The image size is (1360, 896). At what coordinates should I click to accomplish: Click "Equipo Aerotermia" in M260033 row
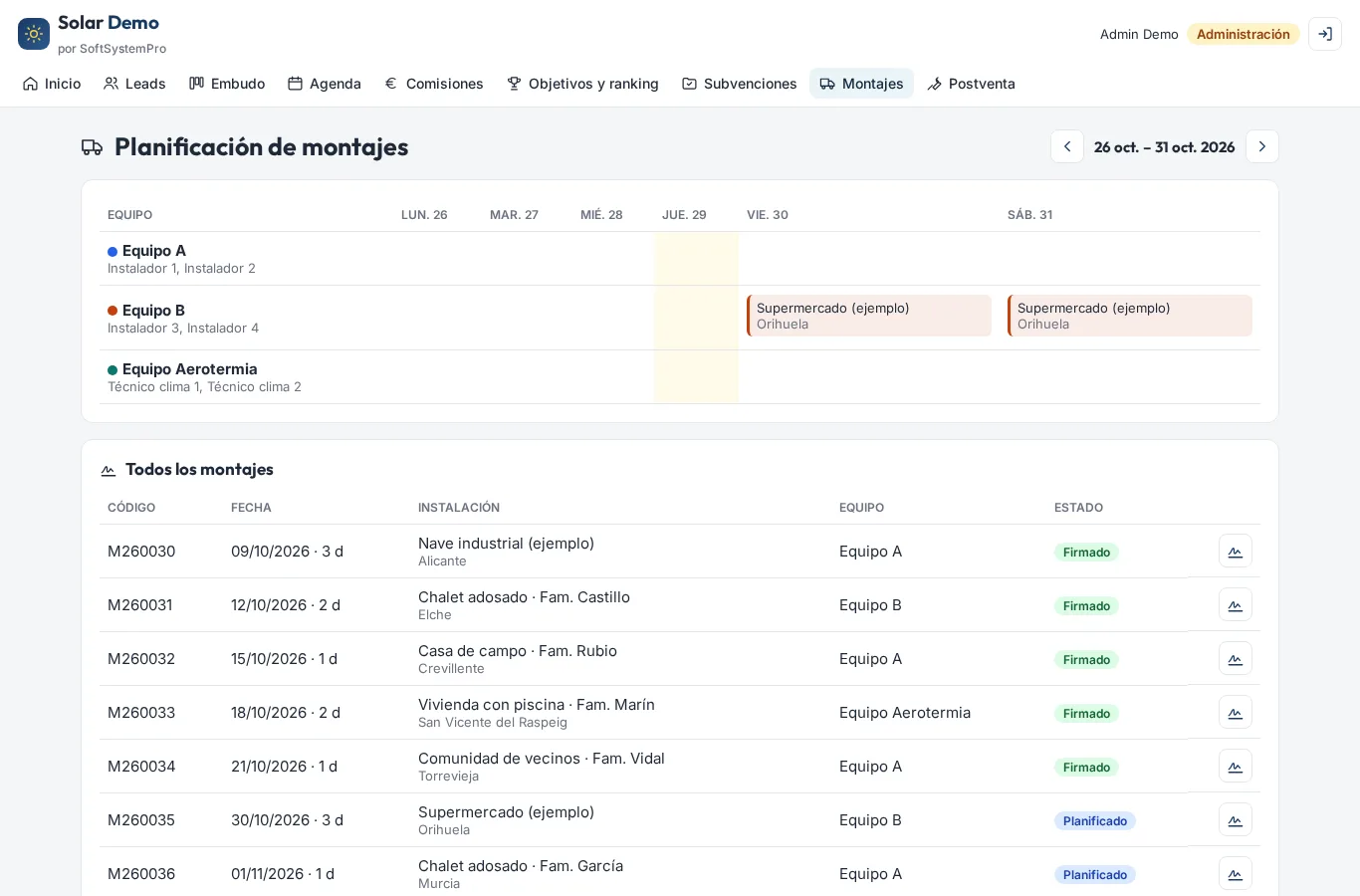point(905,713)
